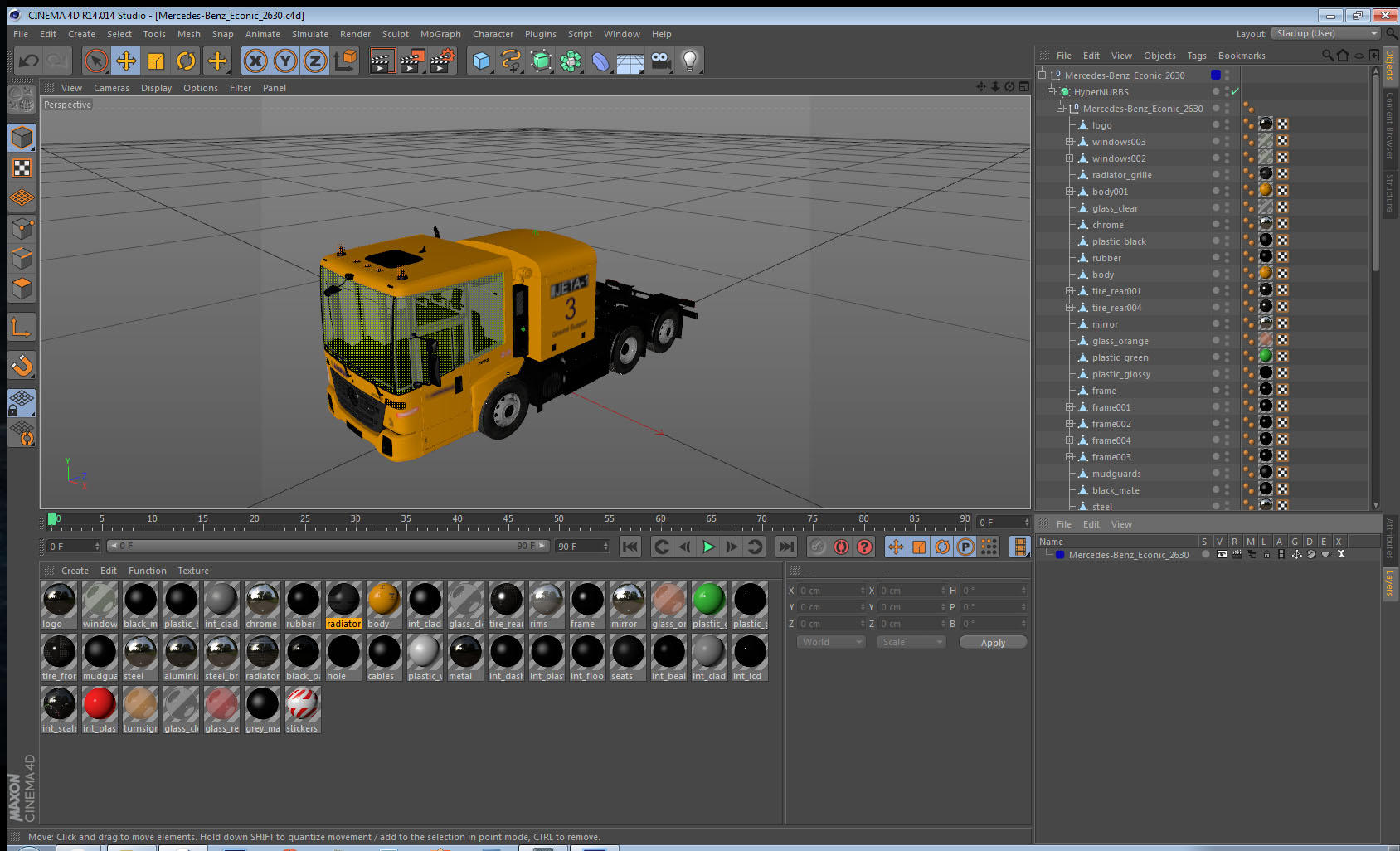Click the X position input field
Screen dimensions: 1400x851
(832, 591)
